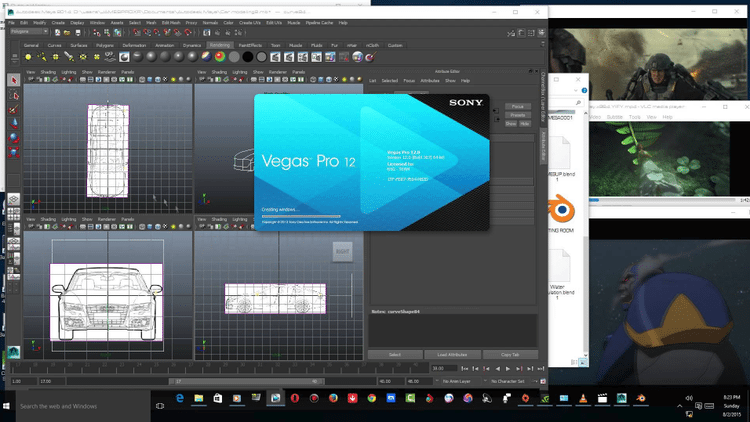Viewport: 750px width, 422px height.
Task: Click the VLC player seek bar
Action: pyautogui.click(x=662, y=200)
